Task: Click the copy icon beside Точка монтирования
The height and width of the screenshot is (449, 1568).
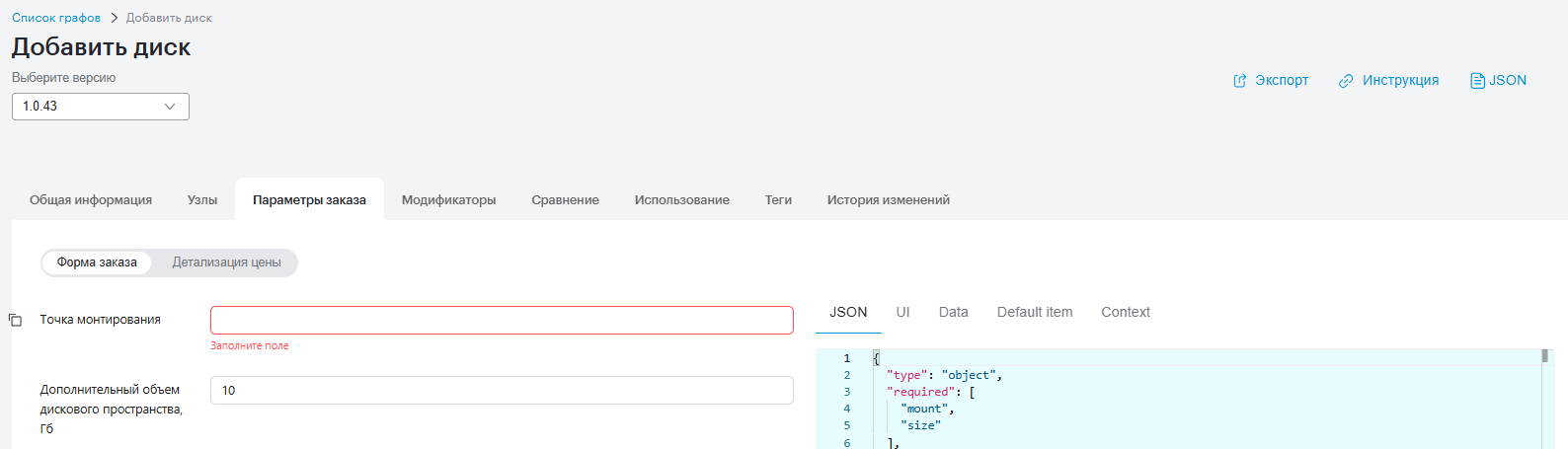Action: click(x=15, y=321)
